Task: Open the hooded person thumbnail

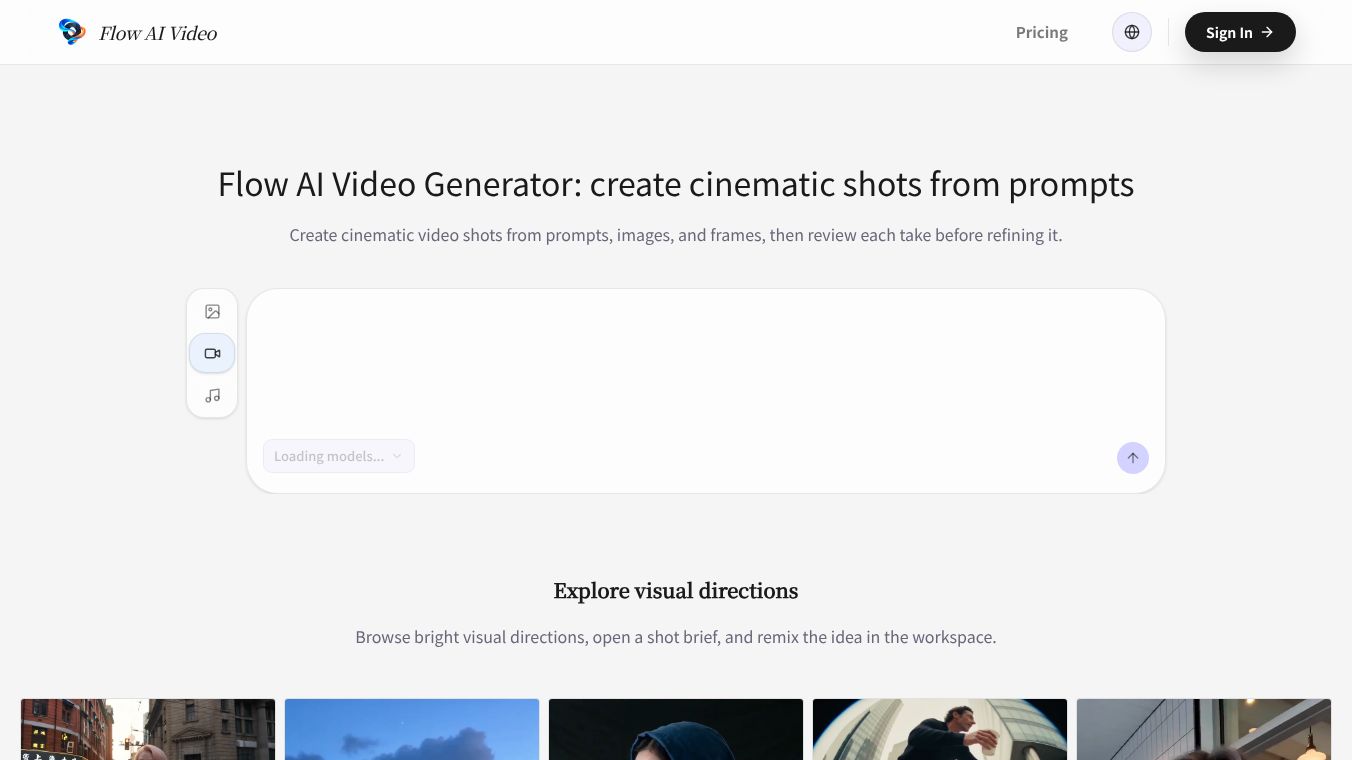Action: tap(676, 729)
